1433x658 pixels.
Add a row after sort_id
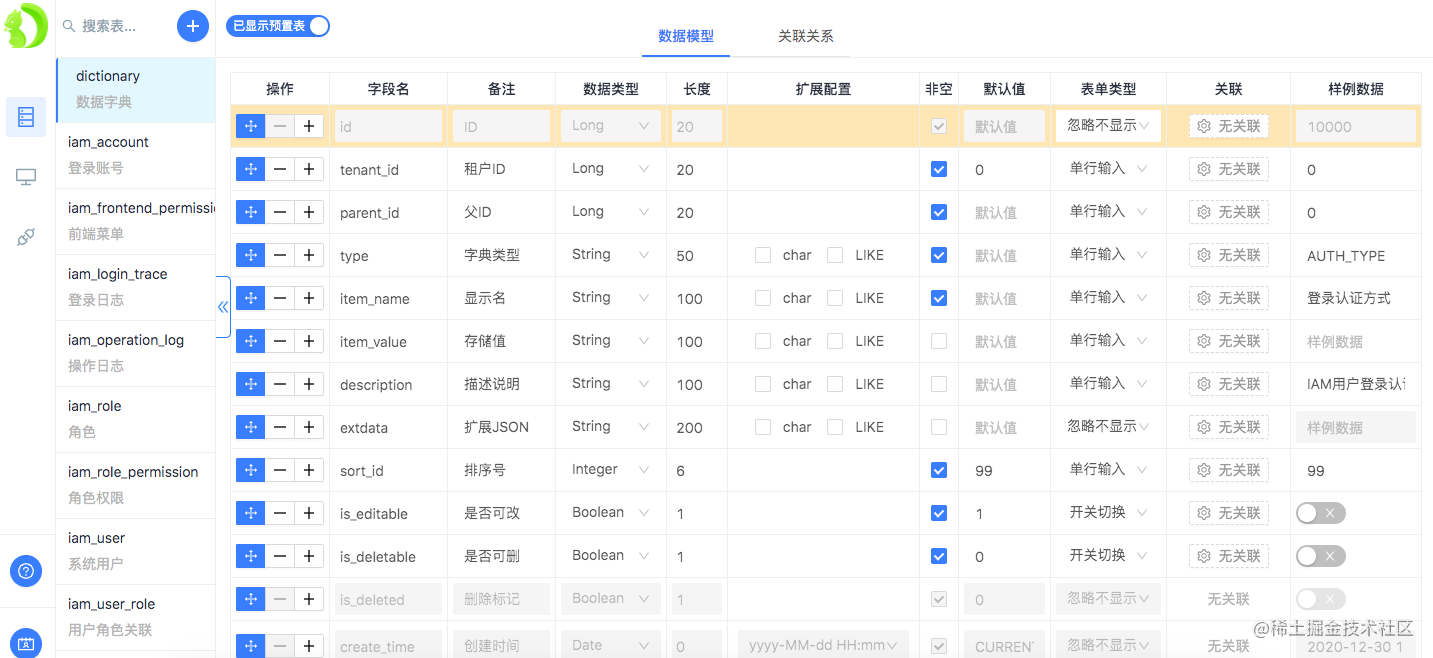pos(309,470)
